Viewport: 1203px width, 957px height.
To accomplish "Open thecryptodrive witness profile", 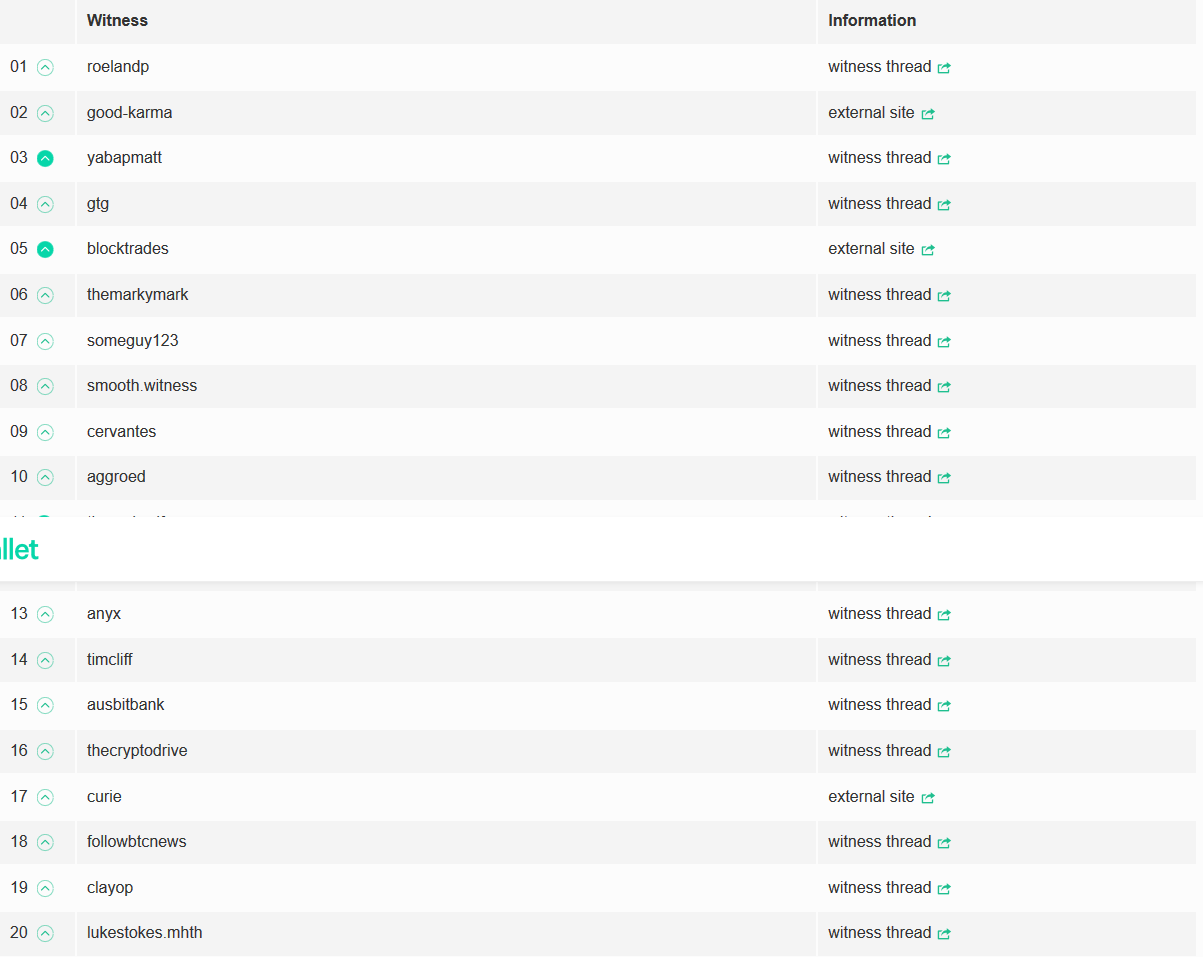I will tap(137, 751).
